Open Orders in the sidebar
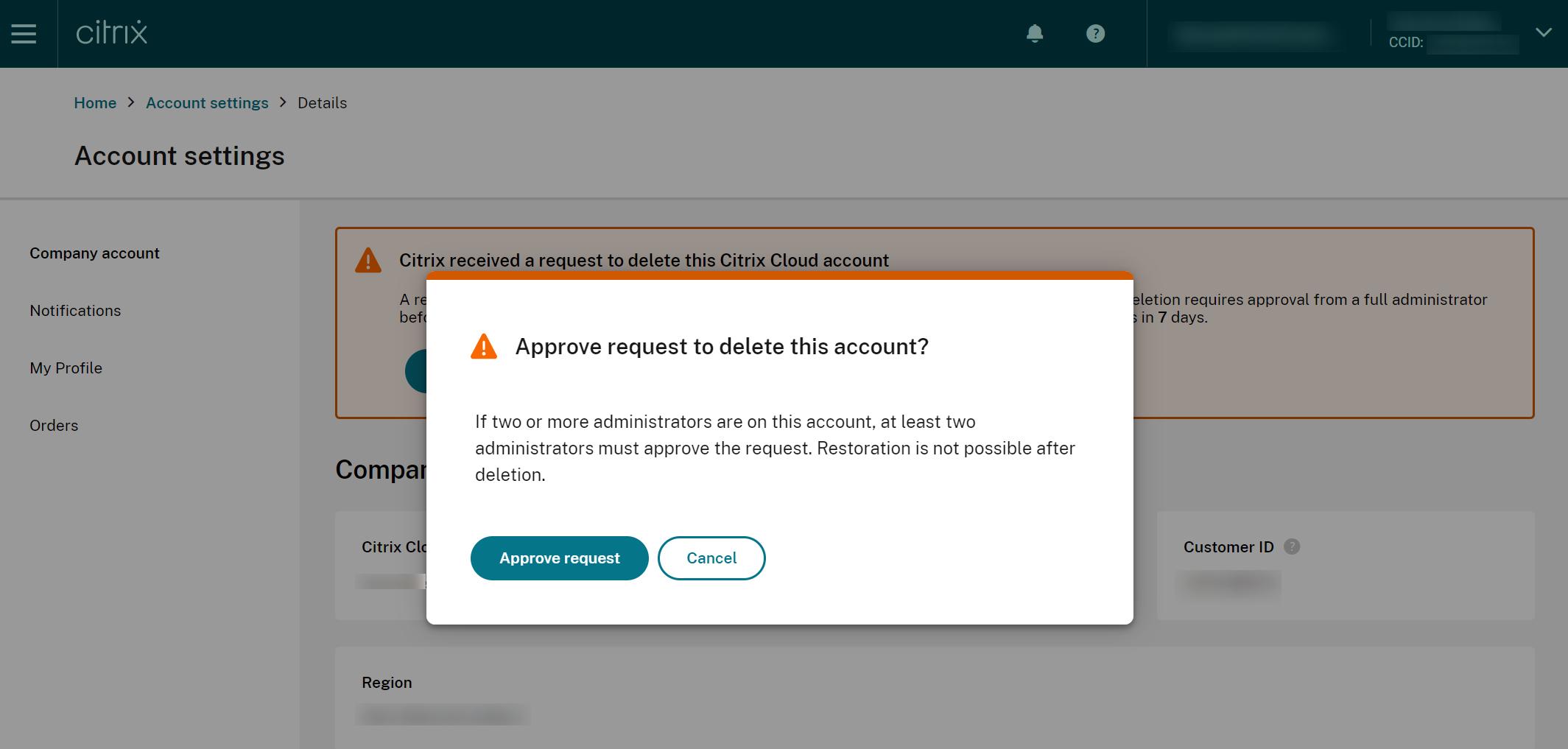Screen dimensions: 1568x749 pos(54,426)
